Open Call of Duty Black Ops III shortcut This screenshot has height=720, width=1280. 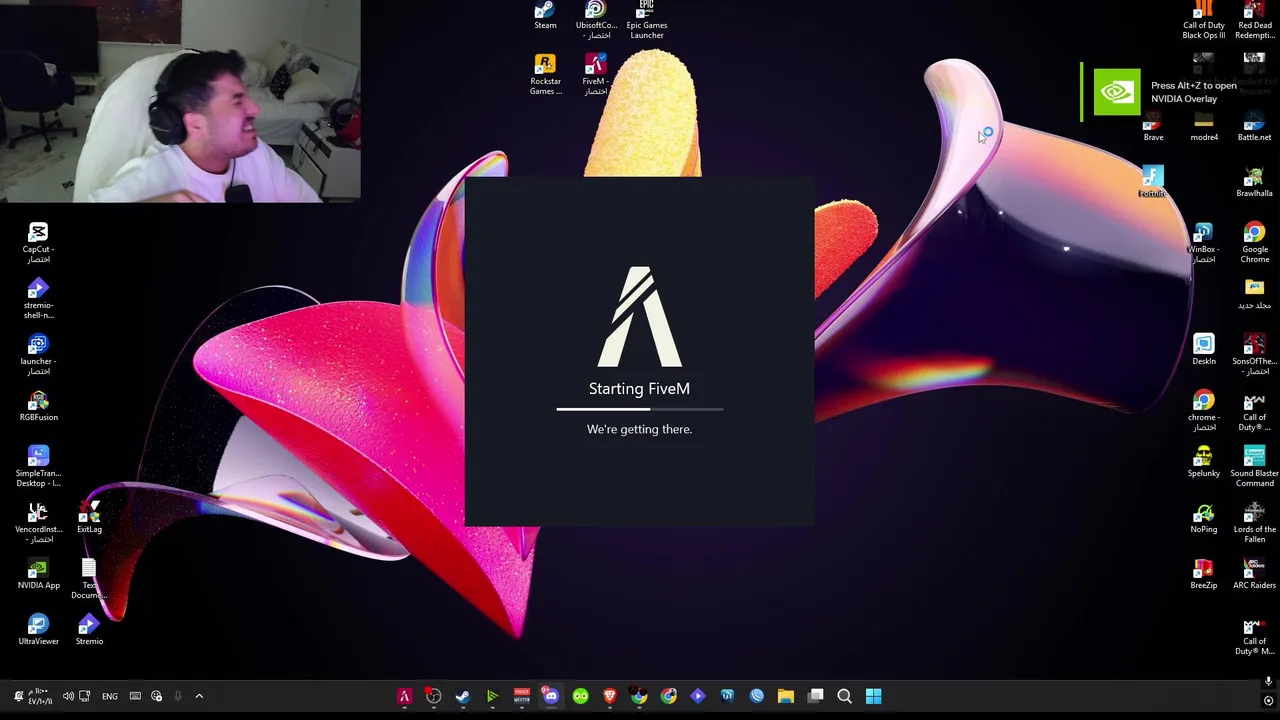(x=1203, y=20)
